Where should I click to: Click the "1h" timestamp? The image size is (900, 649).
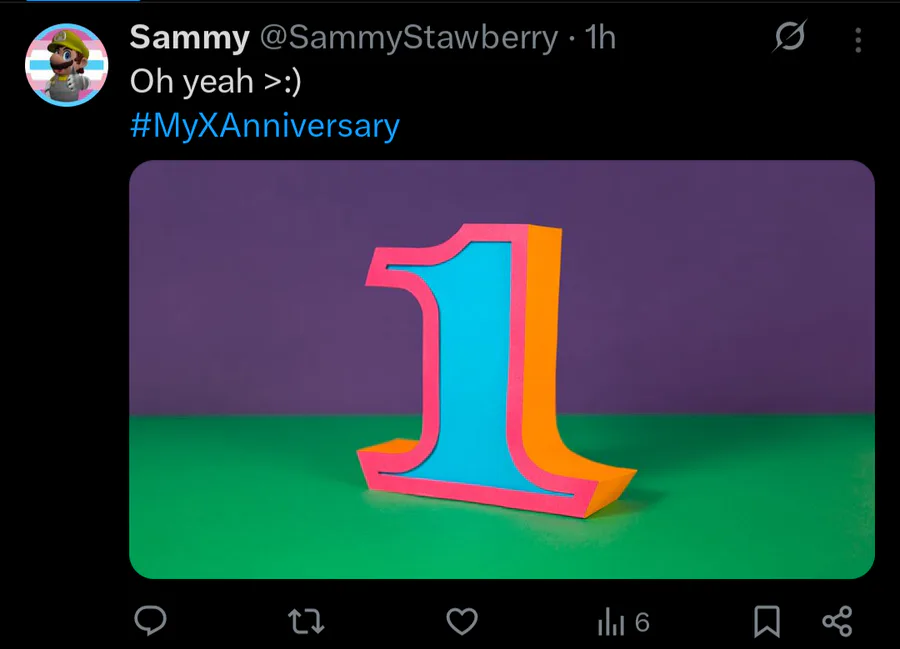[600, 38]
